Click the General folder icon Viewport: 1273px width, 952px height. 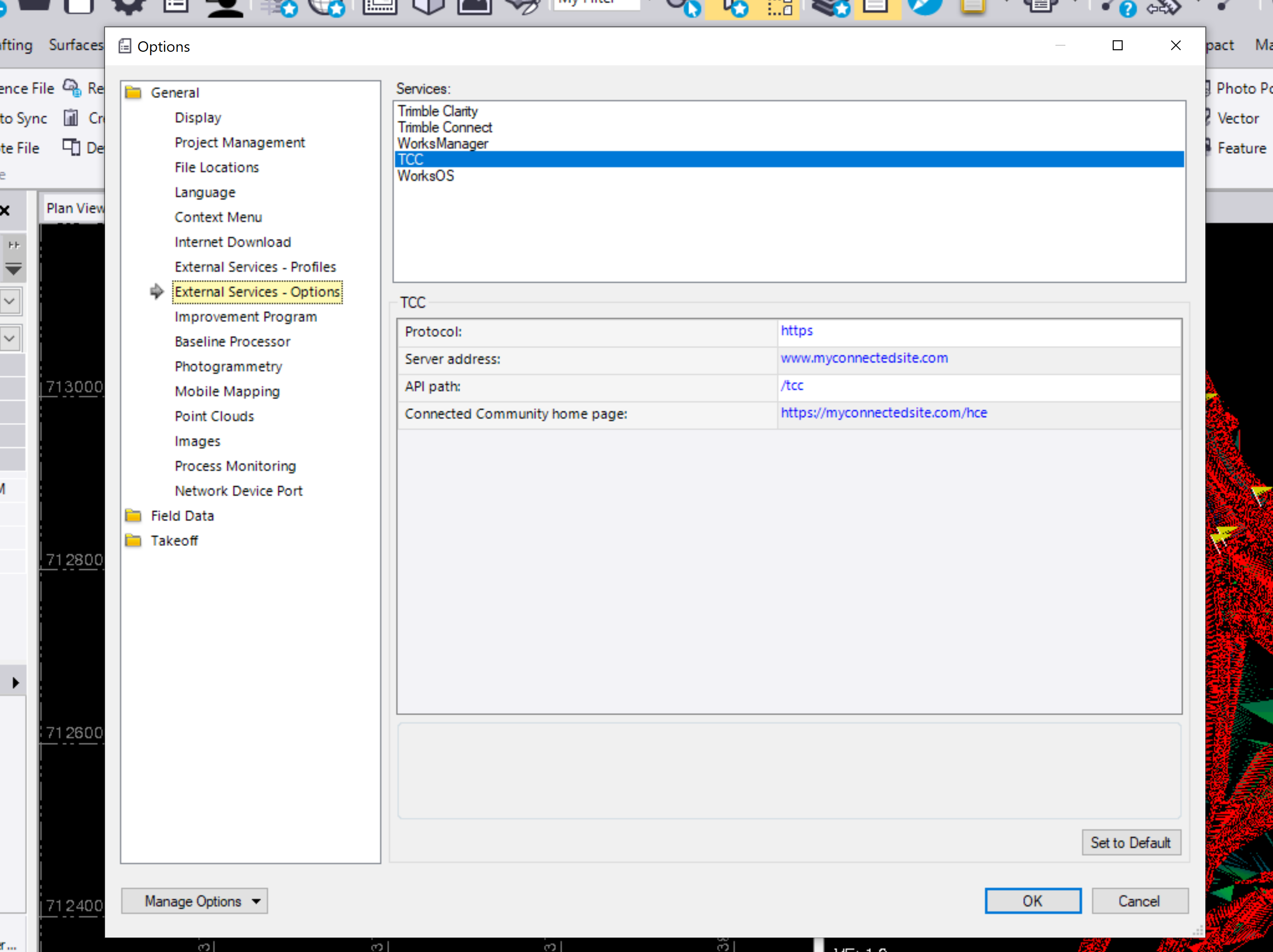(133, 93)
